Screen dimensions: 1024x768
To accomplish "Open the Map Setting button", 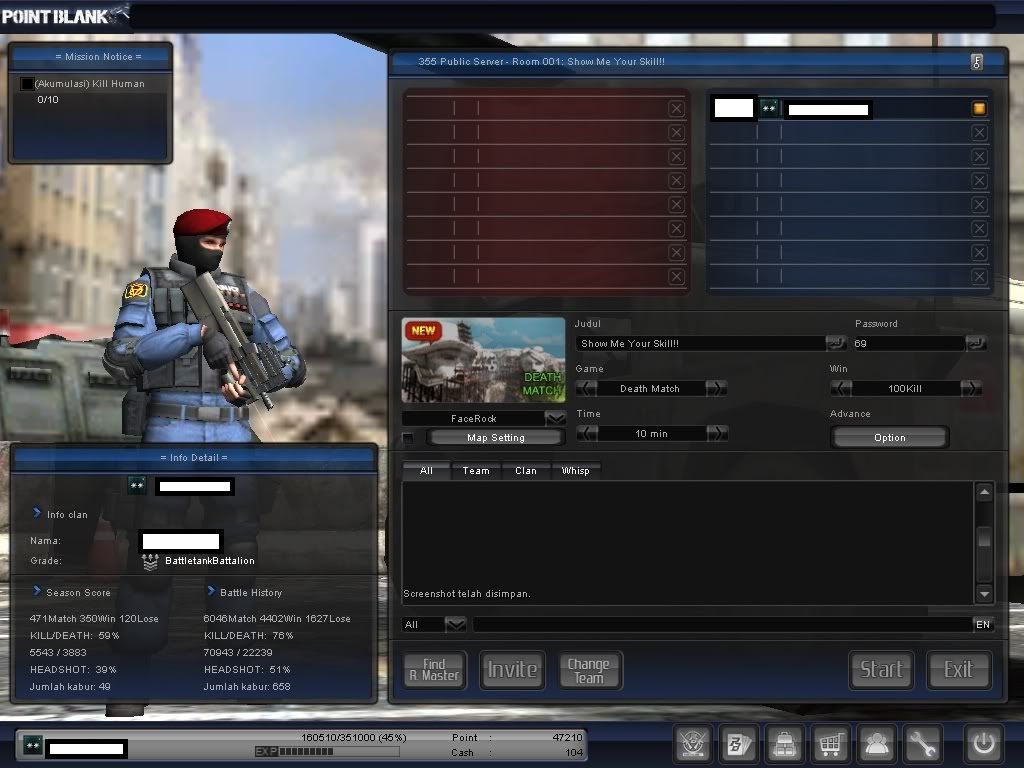I will [496, 438].
